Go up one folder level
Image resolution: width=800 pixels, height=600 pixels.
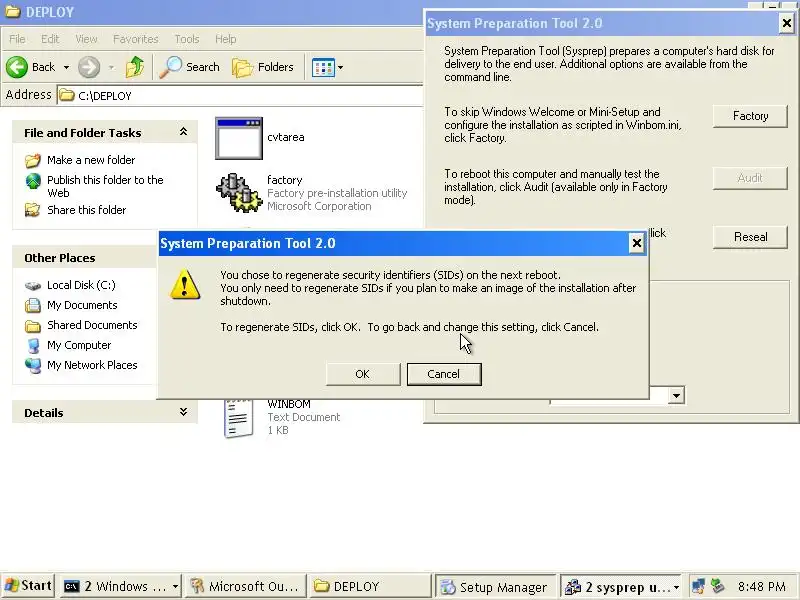pos(135,67)
